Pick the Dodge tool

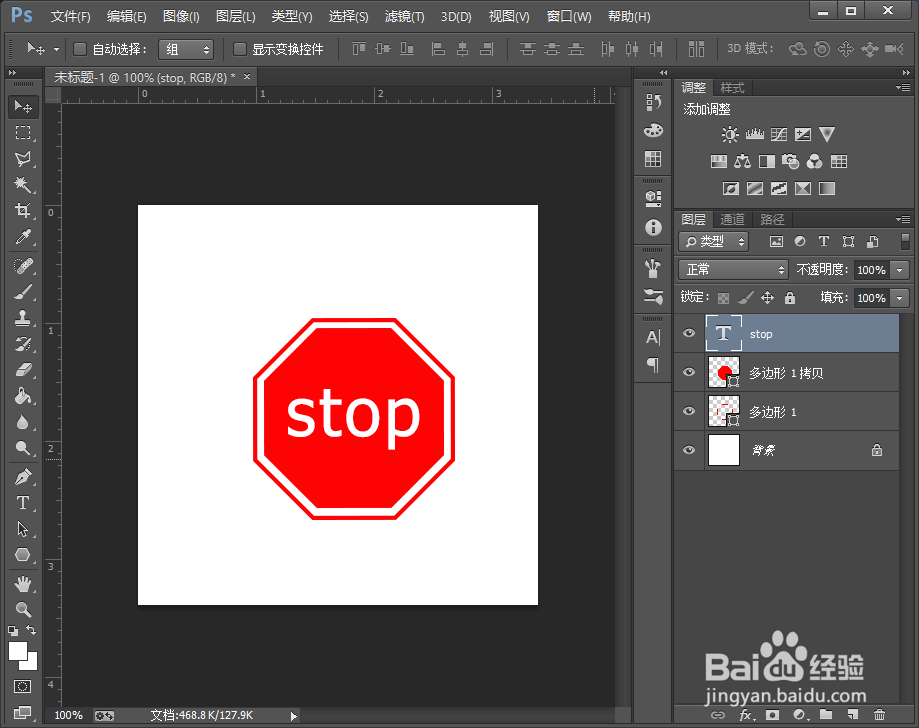pos(23,448)
